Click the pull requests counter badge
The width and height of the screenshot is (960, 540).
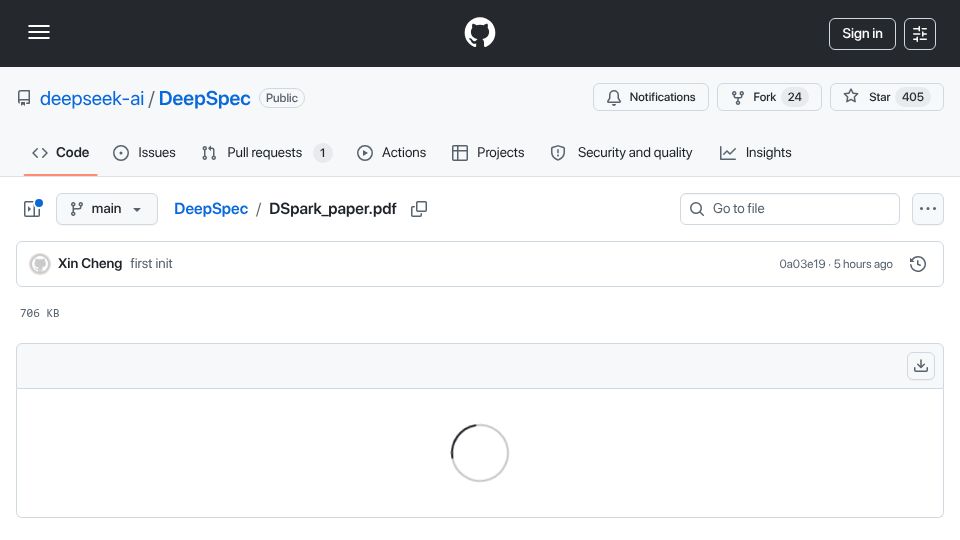(x=323, y=152)
